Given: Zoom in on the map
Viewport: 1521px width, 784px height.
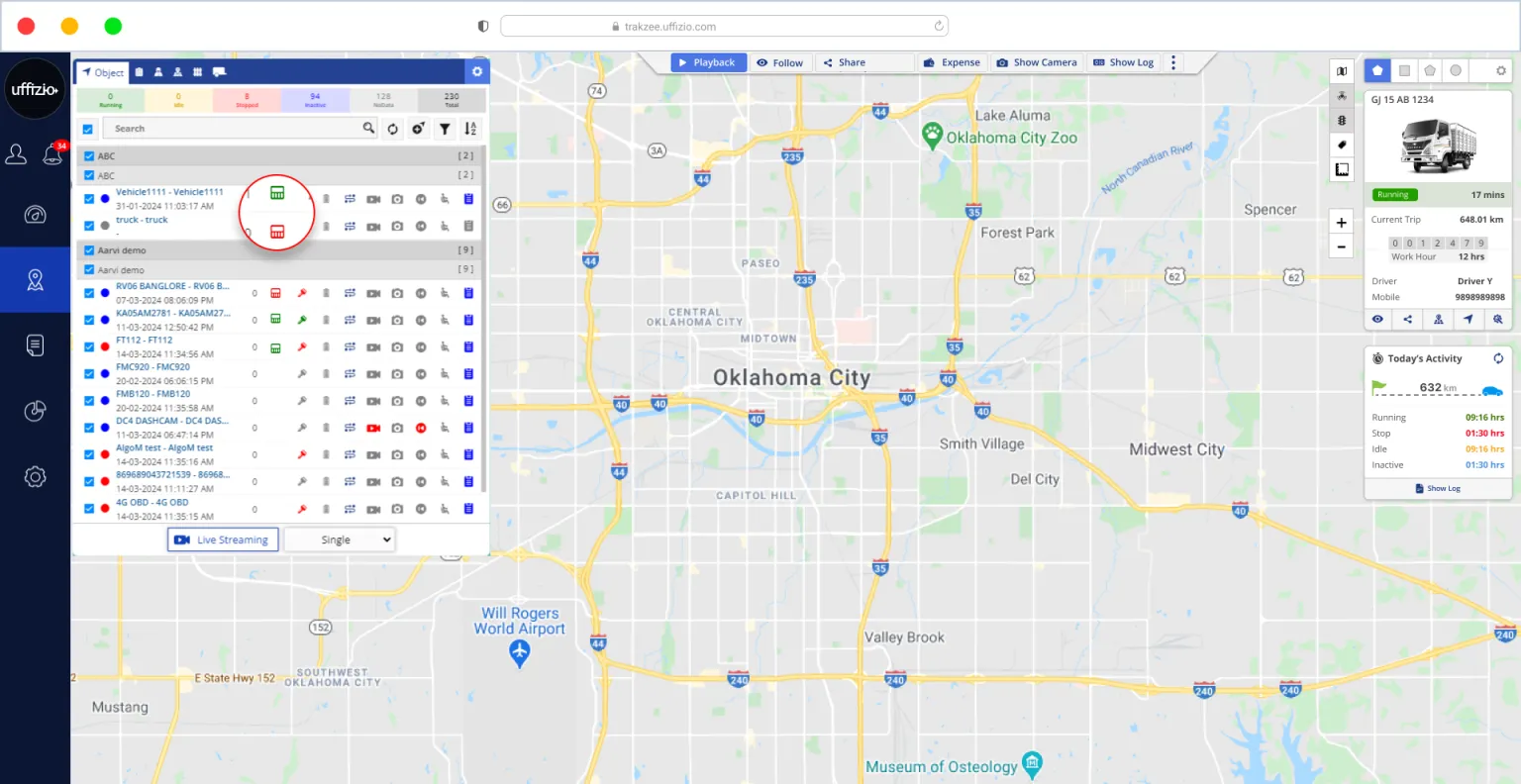Looking at the screenshot, I should 1341,223.
